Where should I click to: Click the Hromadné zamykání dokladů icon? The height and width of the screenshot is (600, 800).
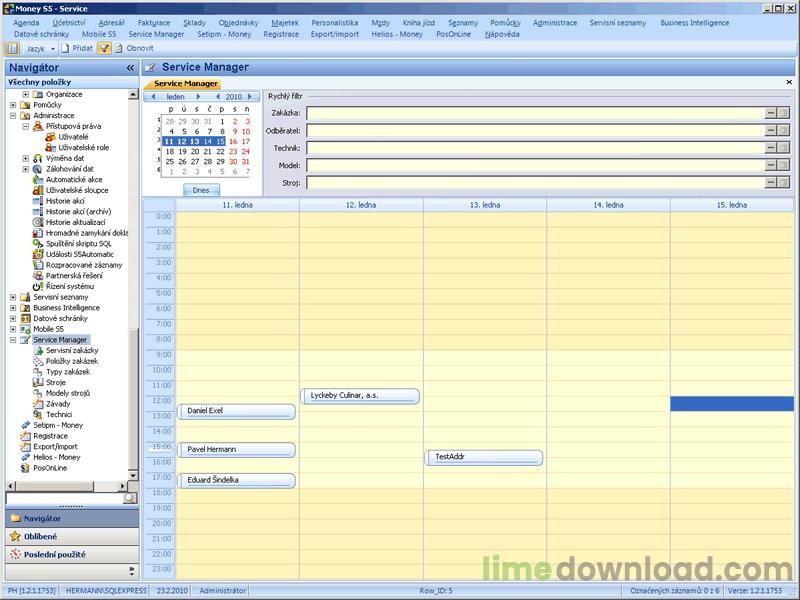[38, 233]
